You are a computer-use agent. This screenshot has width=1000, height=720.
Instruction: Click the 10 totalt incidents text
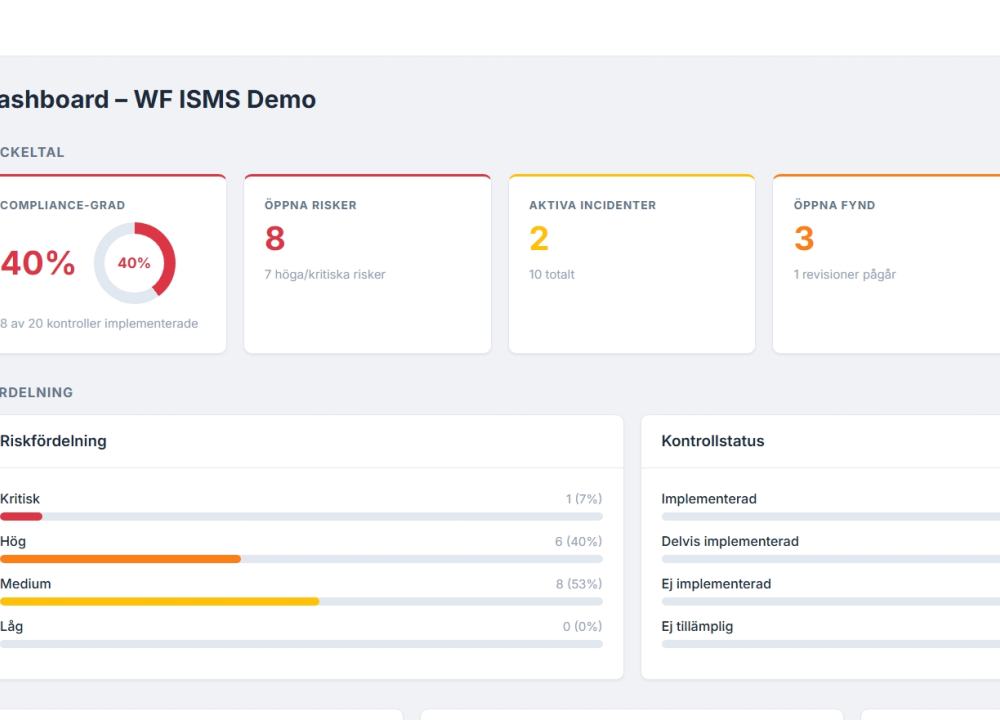[552, 274]
